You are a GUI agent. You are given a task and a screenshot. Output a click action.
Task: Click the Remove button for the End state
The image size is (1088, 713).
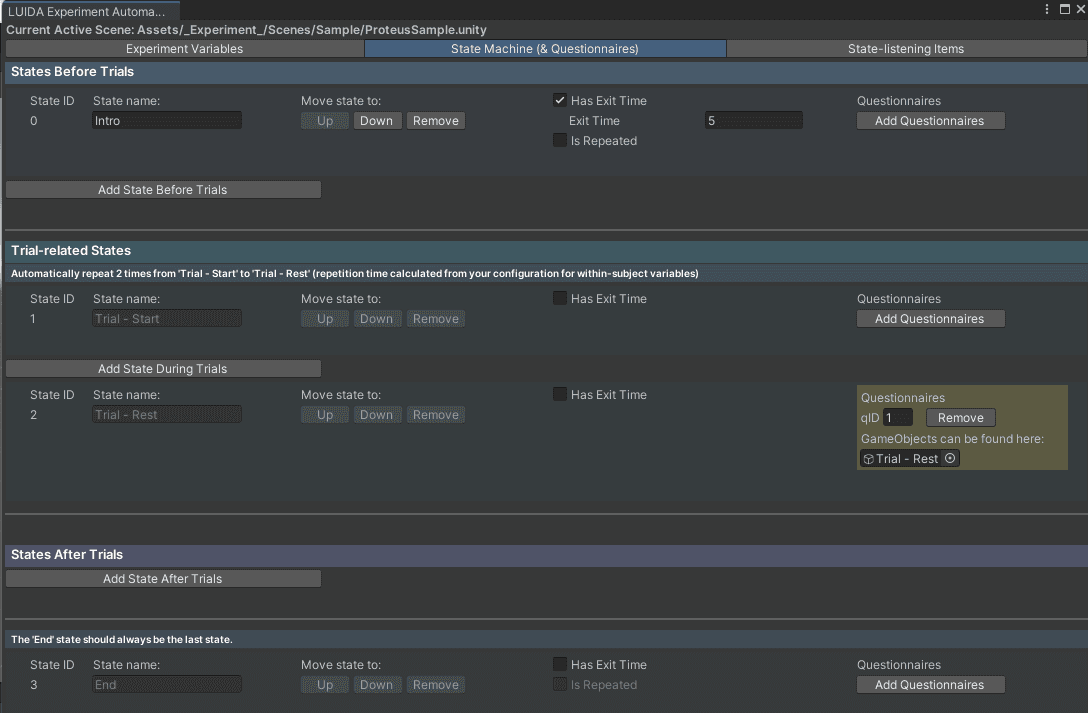436,685
